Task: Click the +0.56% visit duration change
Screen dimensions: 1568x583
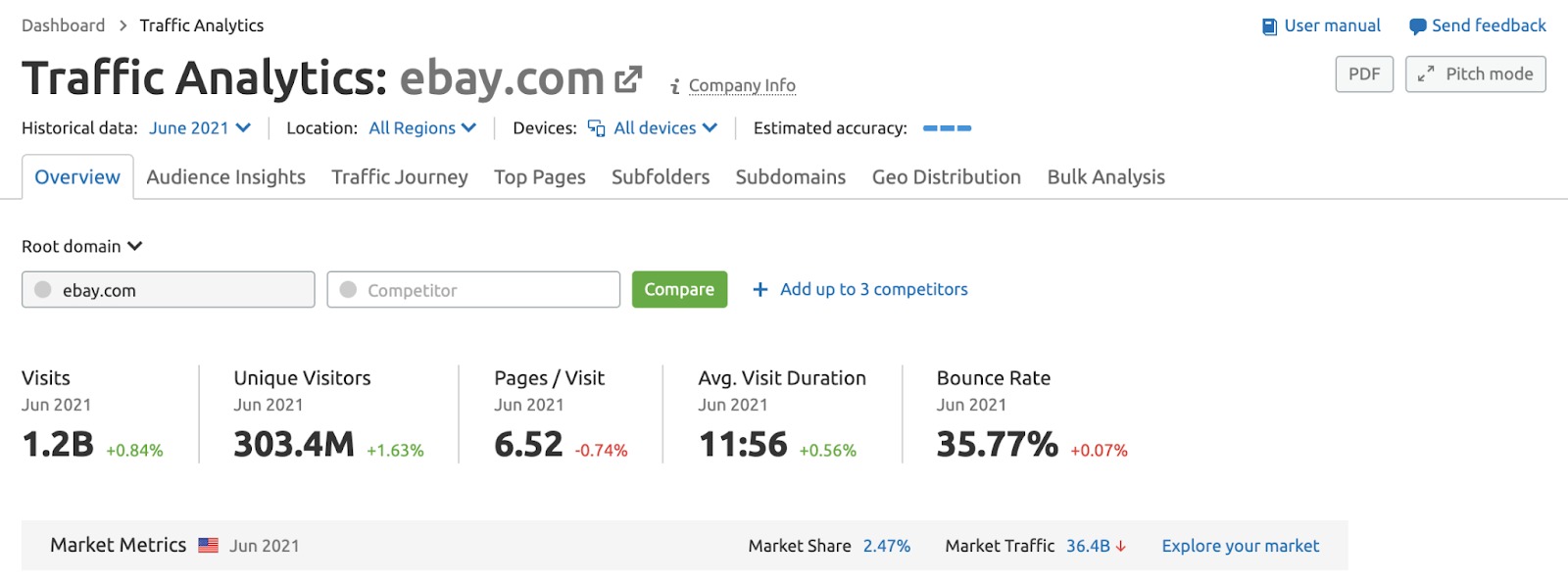Action: pos(827,451)
